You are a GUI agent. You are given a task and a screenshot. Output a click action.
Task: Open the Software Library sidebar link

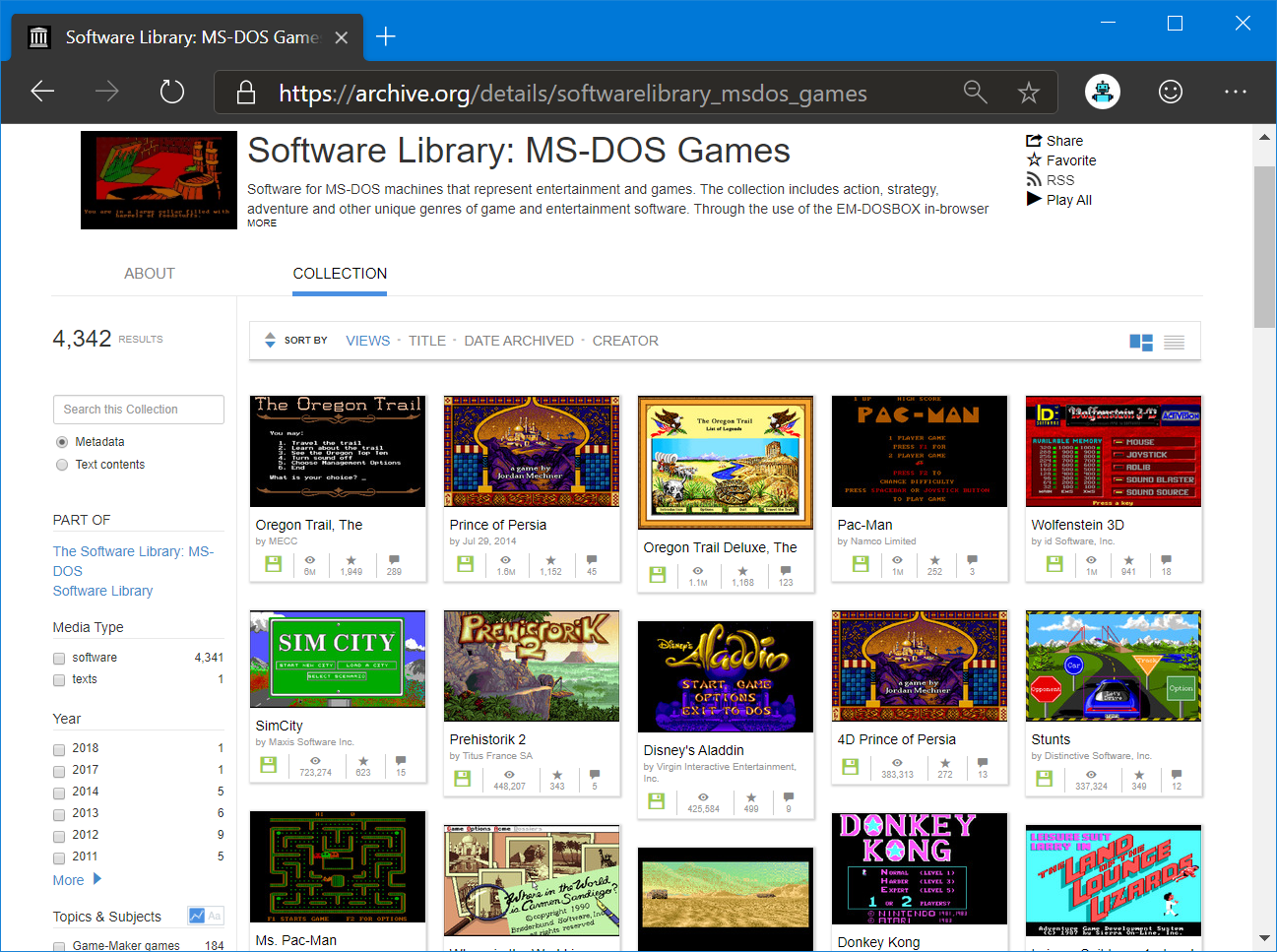(x=102, y=591)
